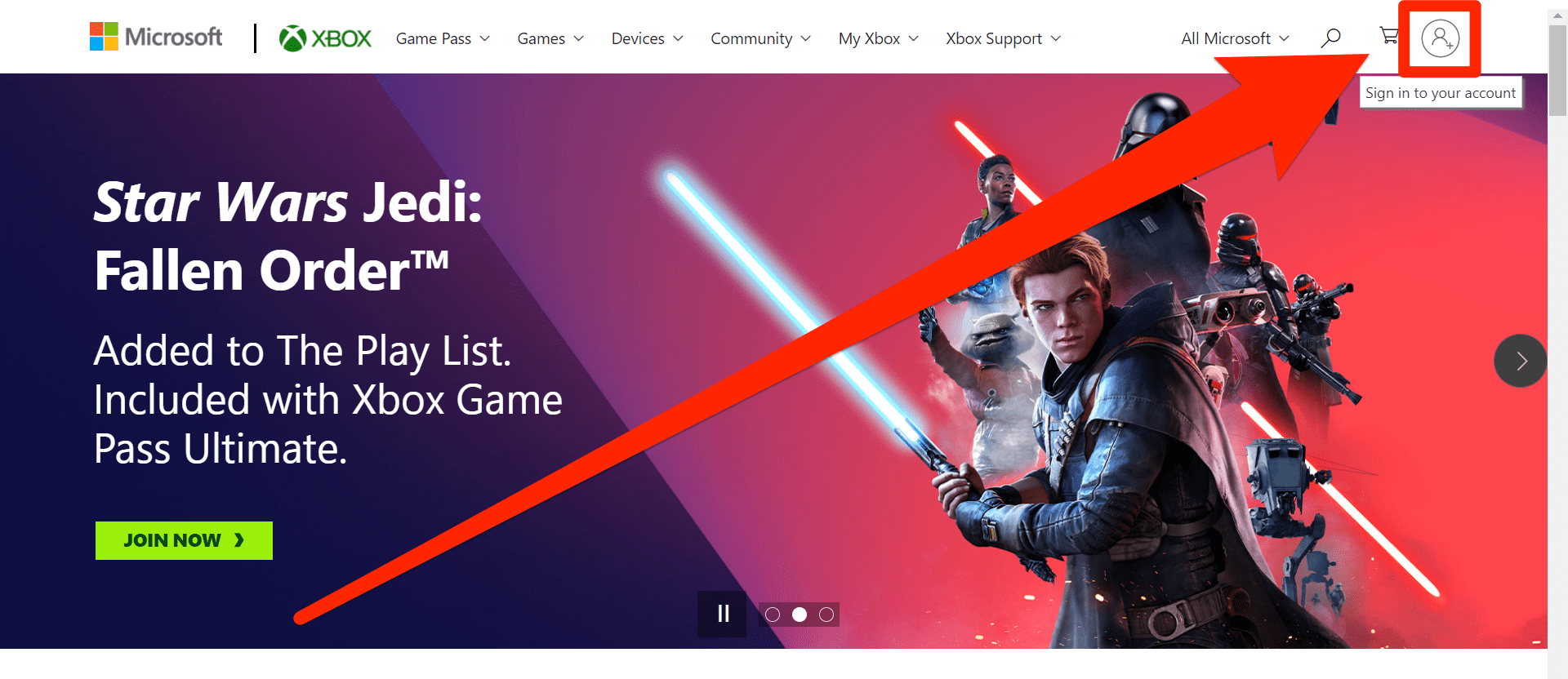The width and height of the screenshot is (1568, 679).
Task: Open the My Xbox menu
Action: click(878, 38)
